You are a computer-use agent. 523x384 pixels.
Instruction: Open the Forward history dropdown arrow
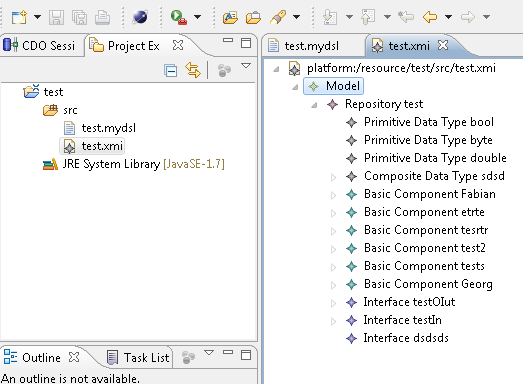(x=486, y=17)
